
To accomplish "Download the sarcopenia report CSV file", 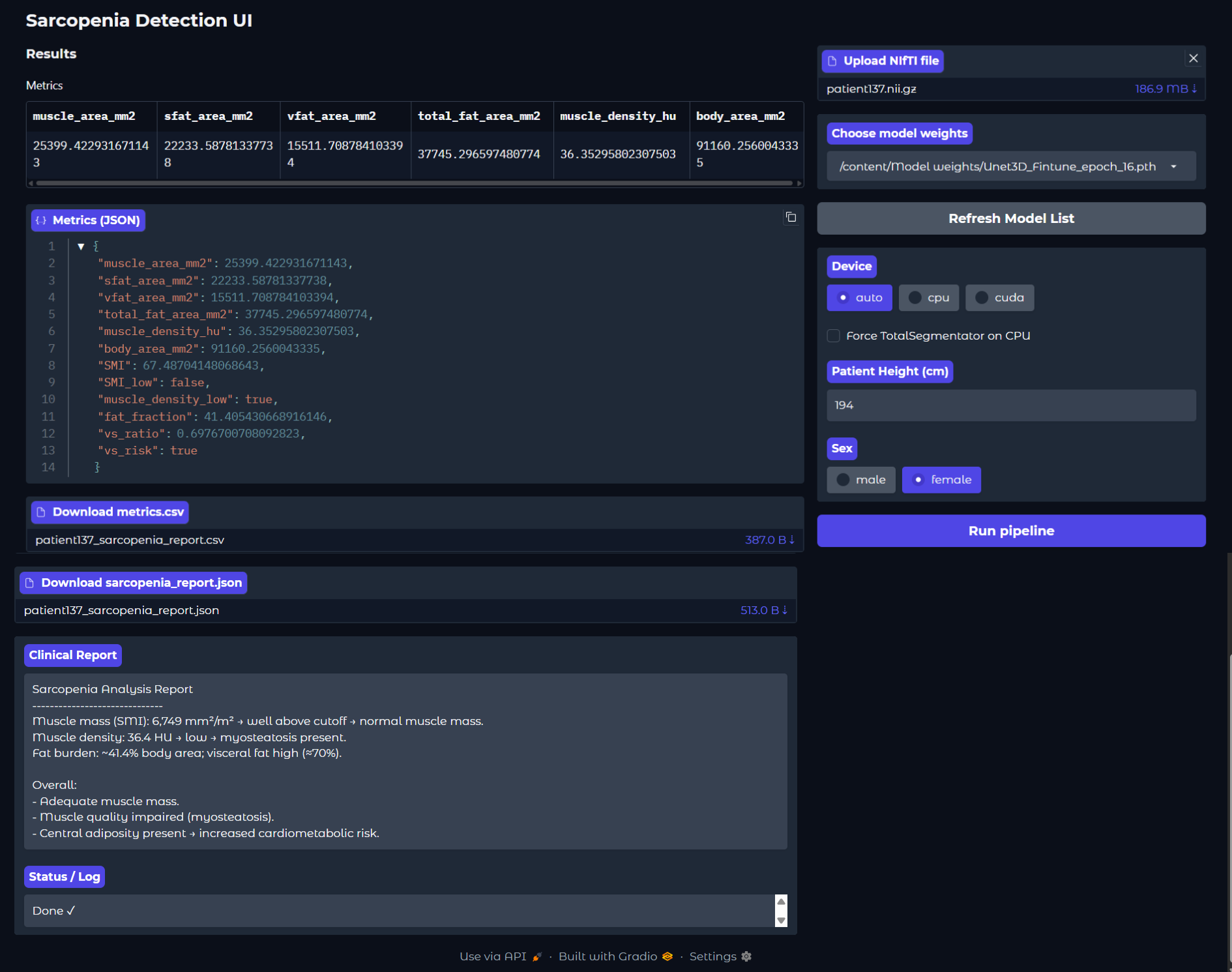I will [769, 540].
